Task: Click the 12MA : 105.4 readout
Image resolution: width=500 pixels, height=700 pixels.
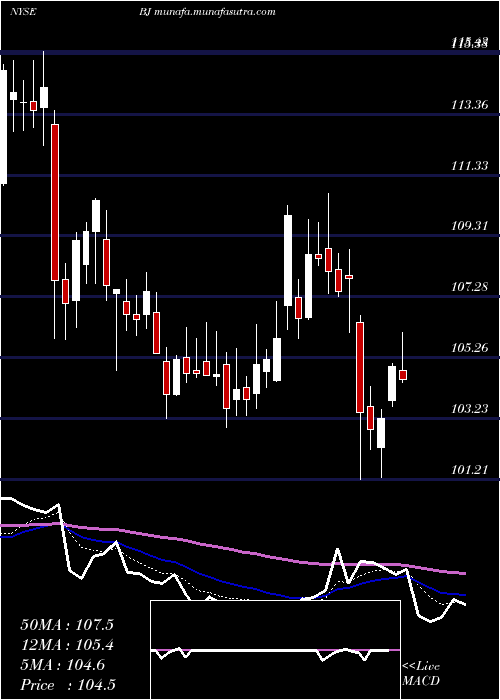Action: (67, 645)
